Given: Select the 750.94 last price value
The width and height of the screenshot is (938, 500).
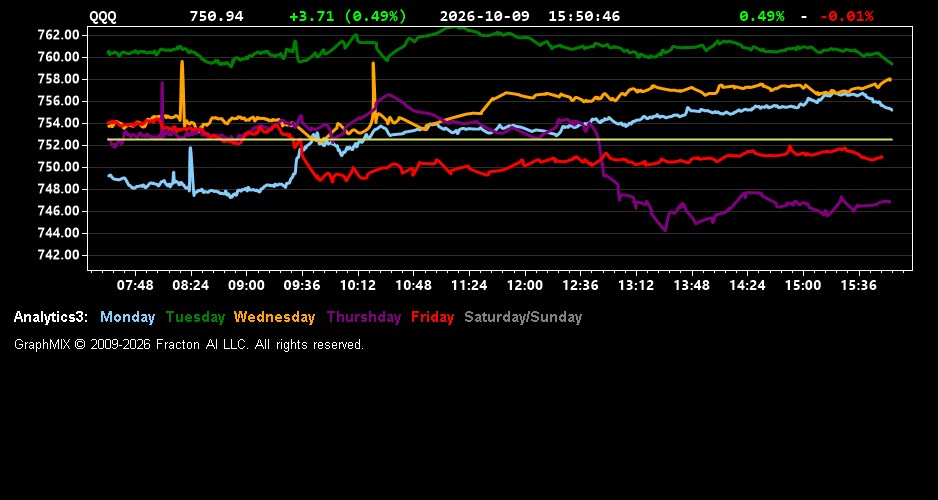Looking at the screenshot, I should [217, 17].
